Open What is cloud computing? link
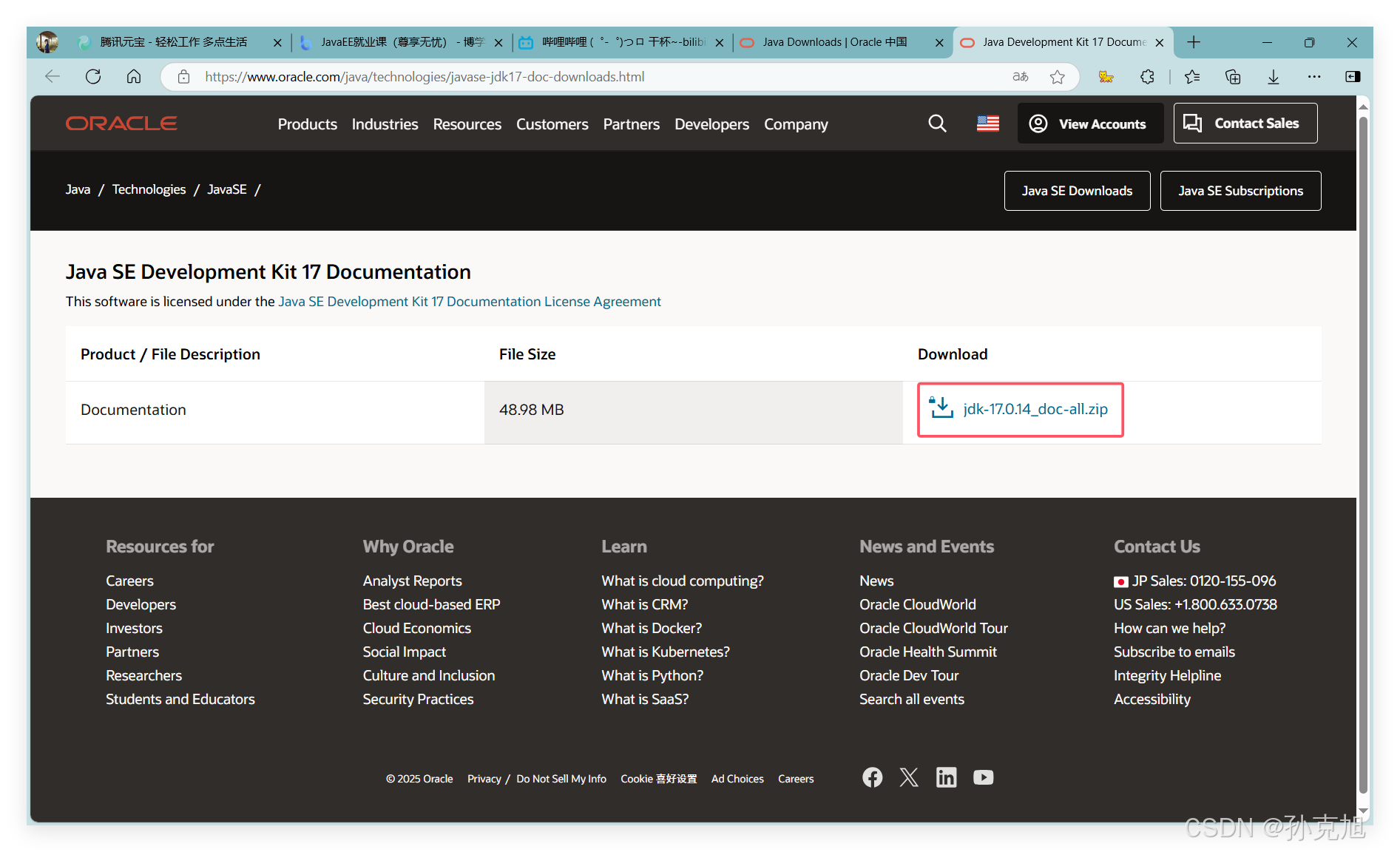This screenshot has height=852, width=1400. [x=683, y=581]
